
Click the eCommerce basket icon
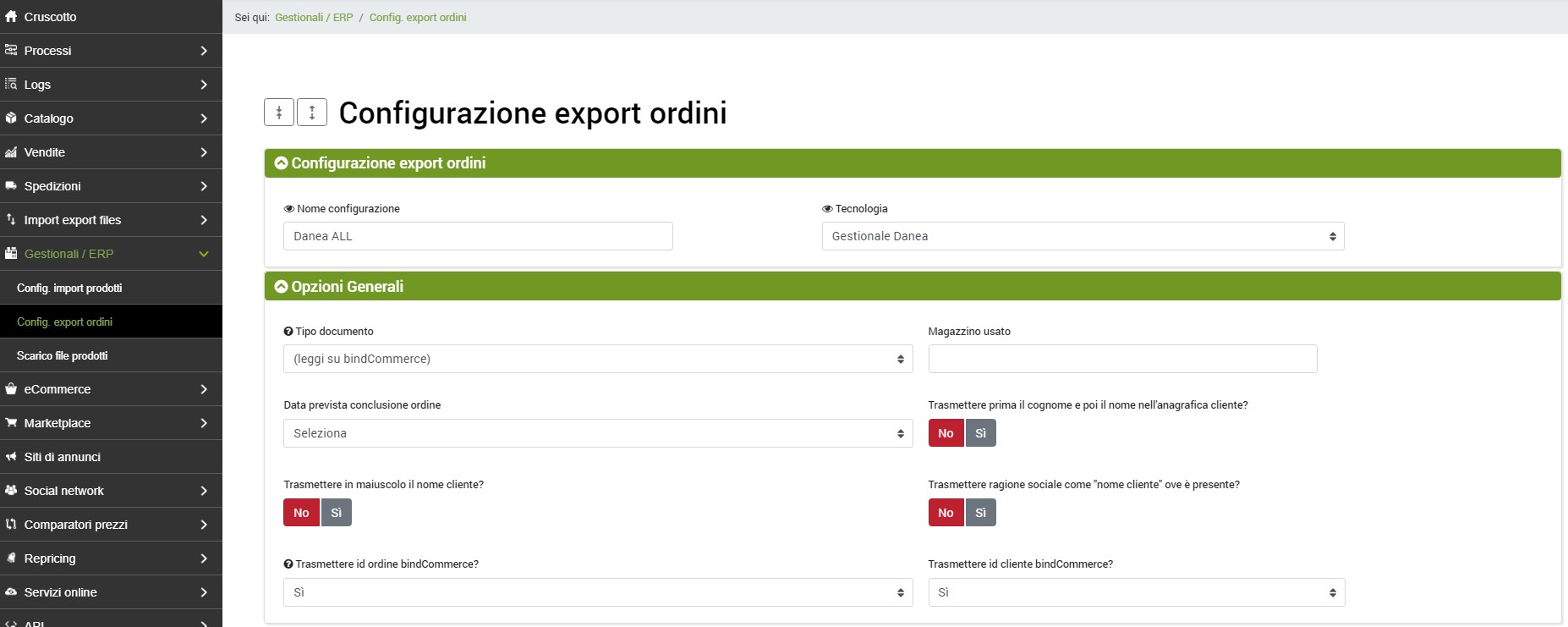[x=11, y=389]
